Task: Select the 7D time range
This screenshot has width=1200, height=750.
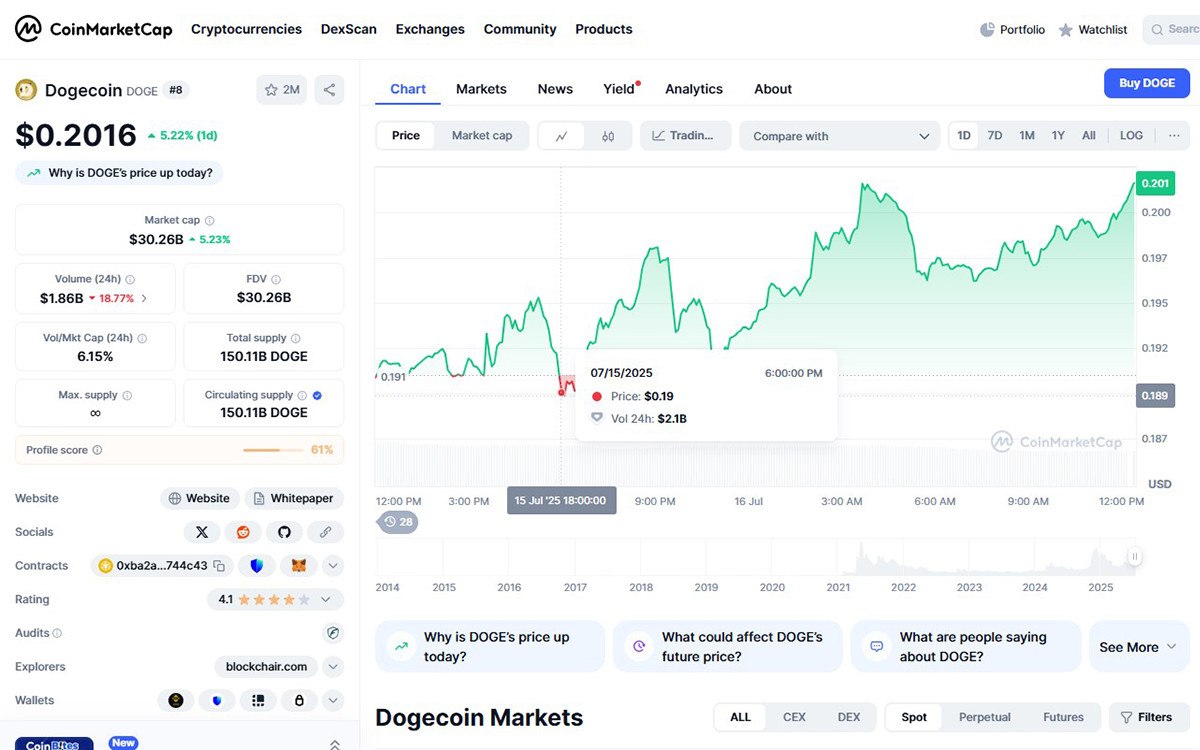Action: click(995, 136)
